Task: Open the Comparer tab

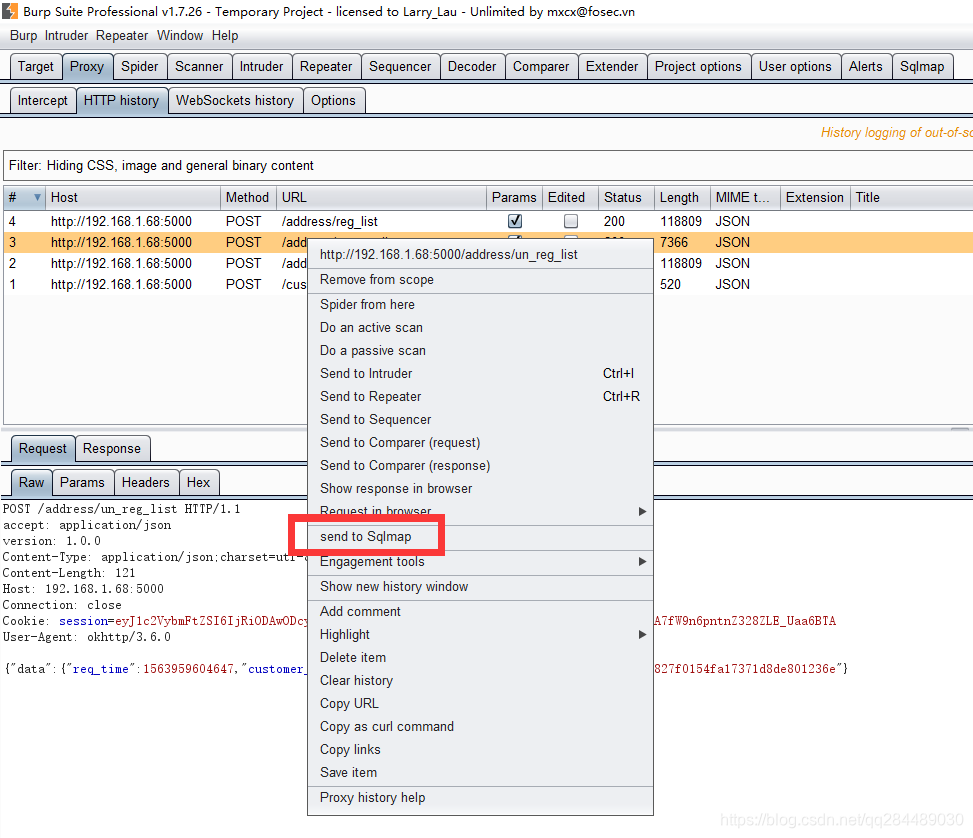Action: coord(540,66)
